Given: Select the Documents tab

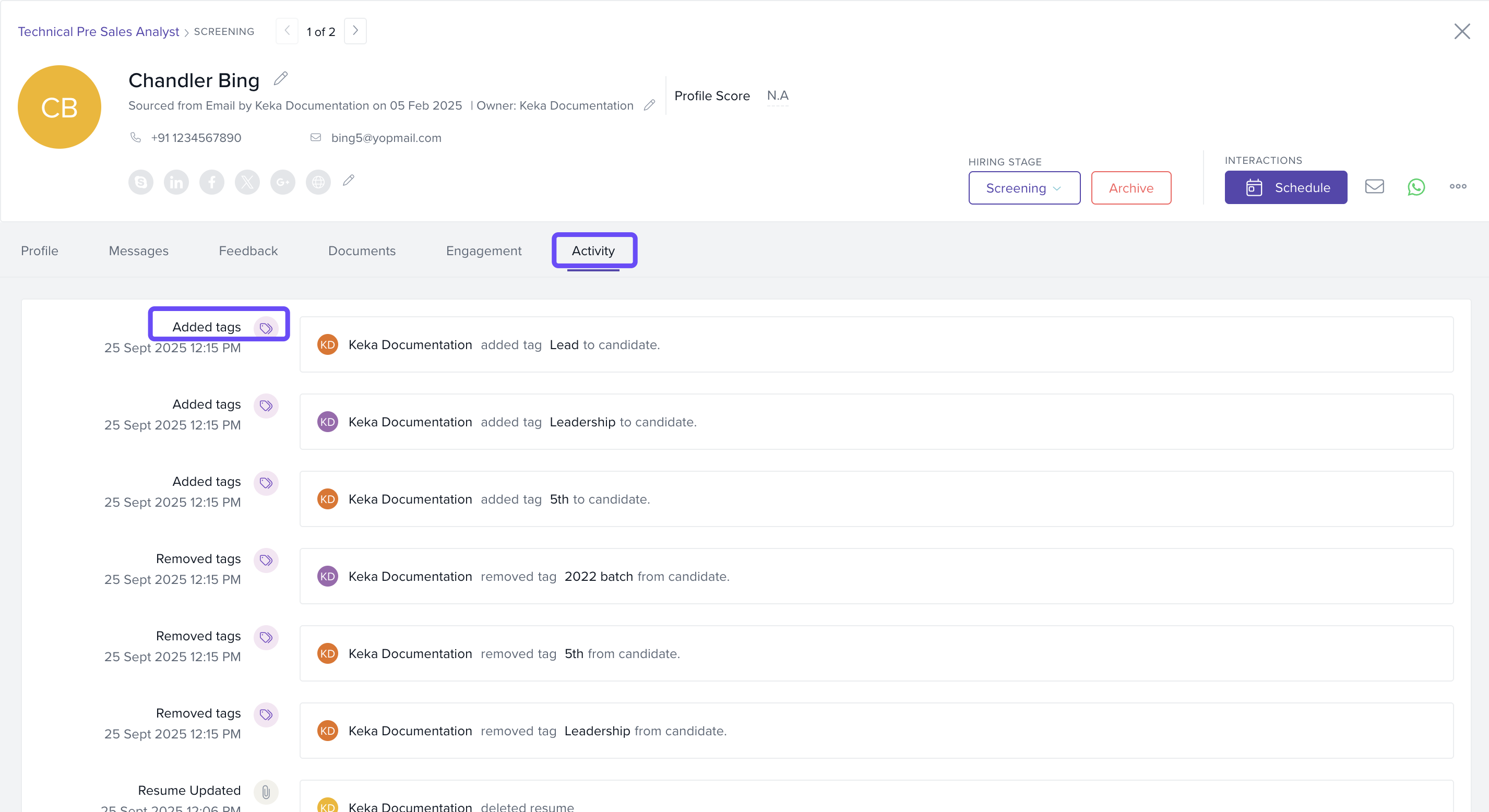Looking at the screenshot, I should (x=361, y=251).
